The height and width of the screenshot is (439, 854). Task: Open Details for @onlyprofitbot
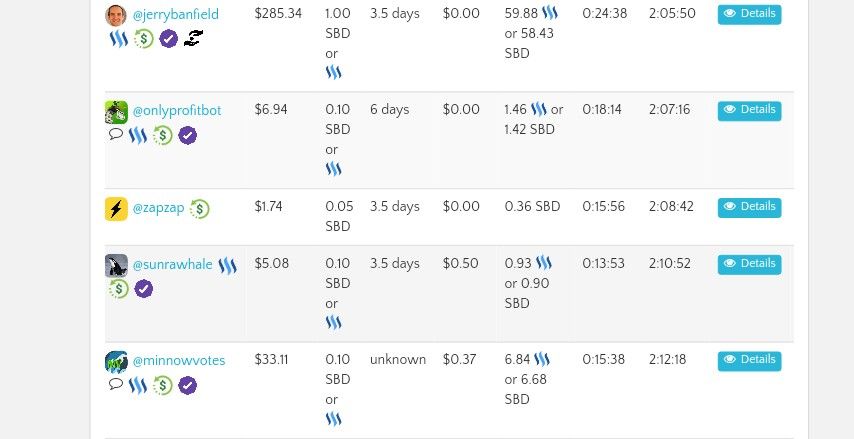[x=749, y=111]
